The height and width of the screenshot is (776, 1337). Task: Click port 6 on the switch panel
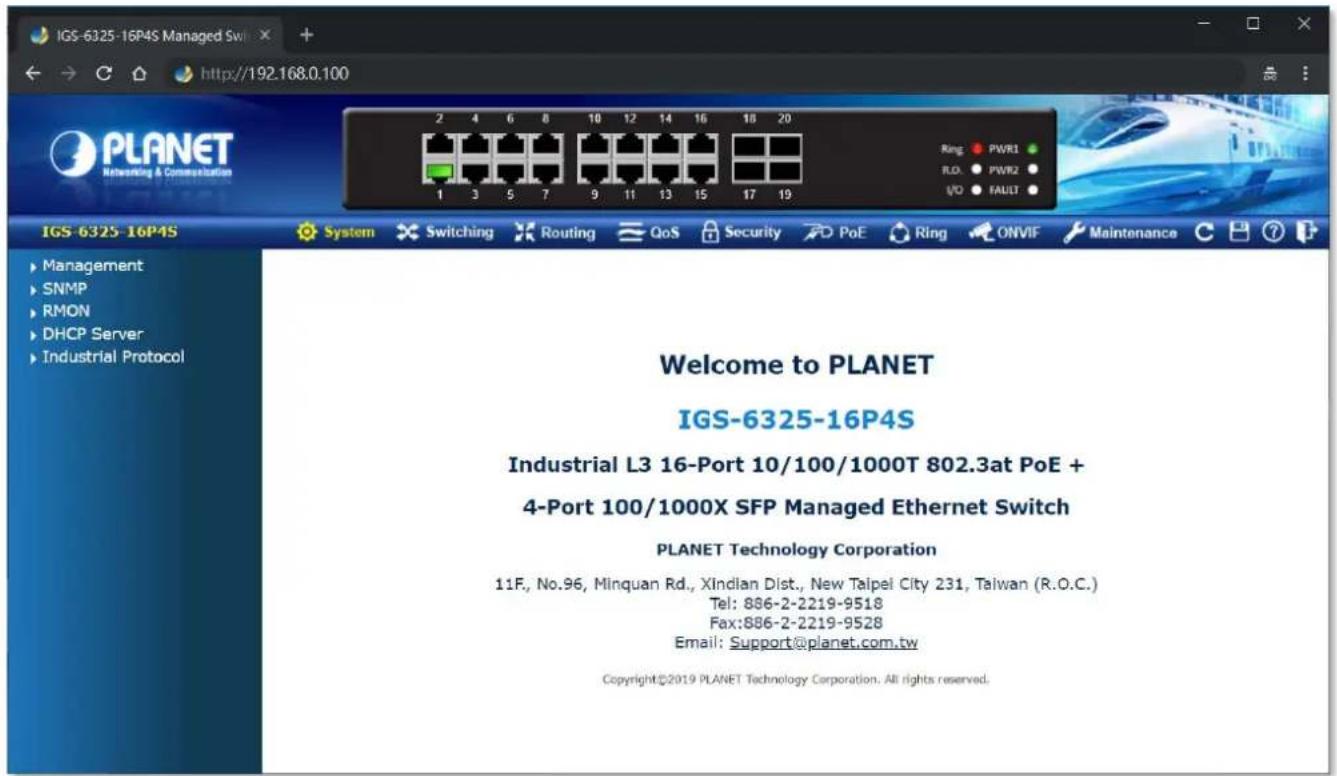[x=511, y=146]
